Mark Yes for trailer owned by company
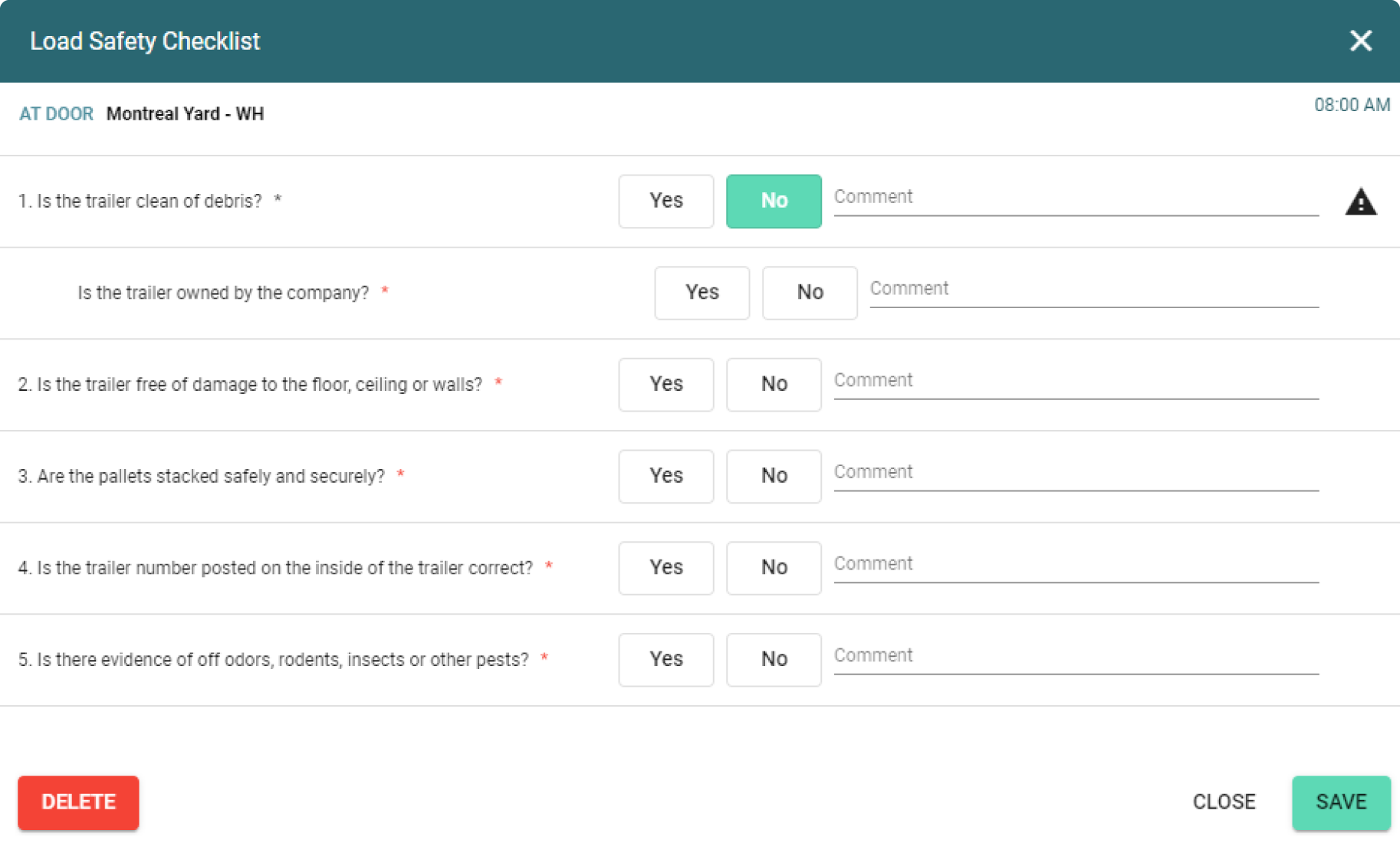Image resolution: width=1400 pixels, height=863 pixels. coord(702,293)
